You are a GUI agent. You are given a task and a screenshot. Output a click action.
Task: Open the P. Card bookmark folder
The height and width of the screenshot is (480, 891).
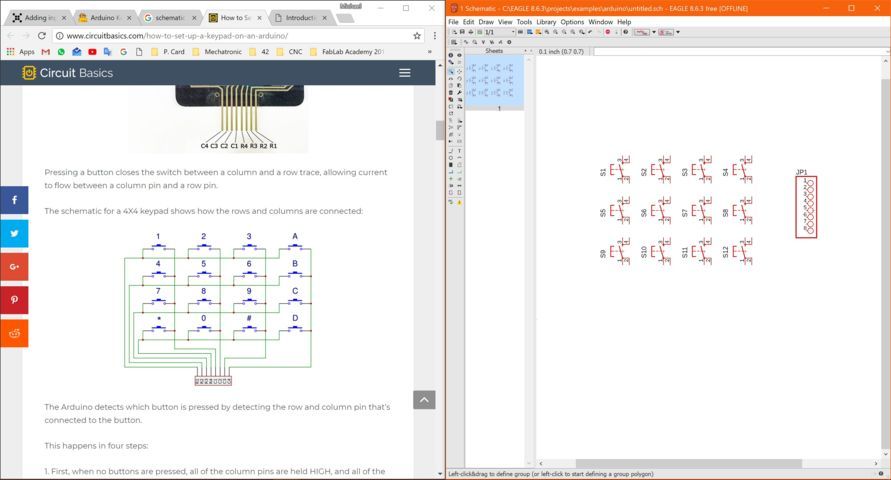[x=168, y=52]
